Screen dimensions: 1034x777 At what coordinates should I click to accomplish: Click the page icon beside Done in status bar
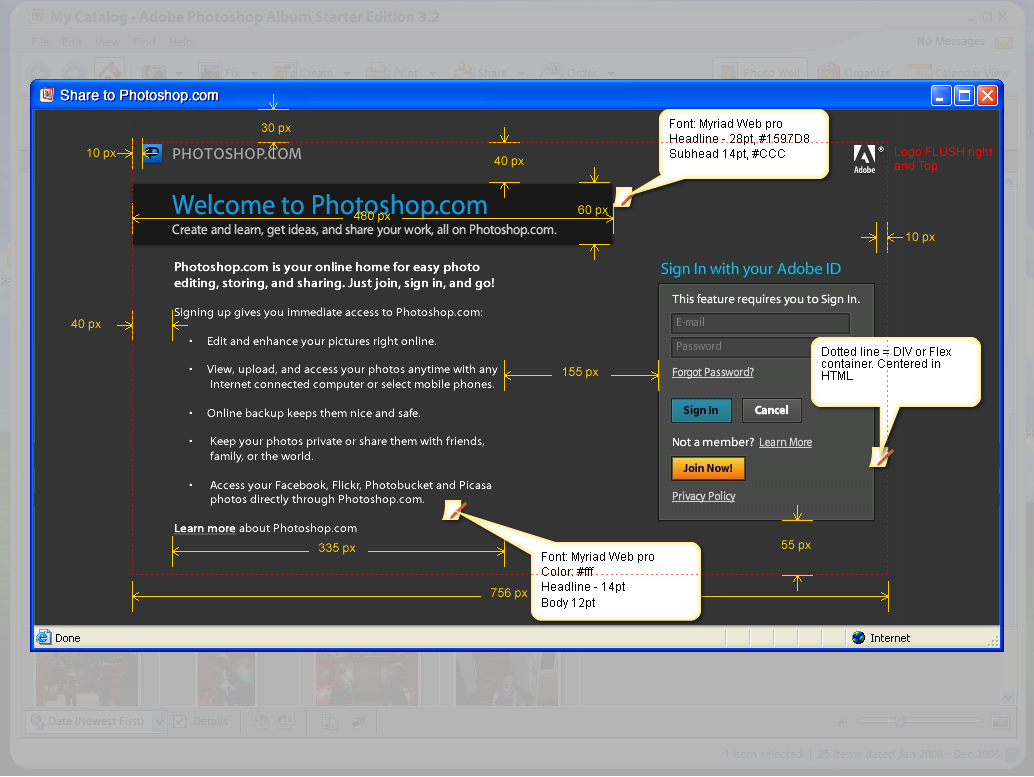[x=44, y=637]
